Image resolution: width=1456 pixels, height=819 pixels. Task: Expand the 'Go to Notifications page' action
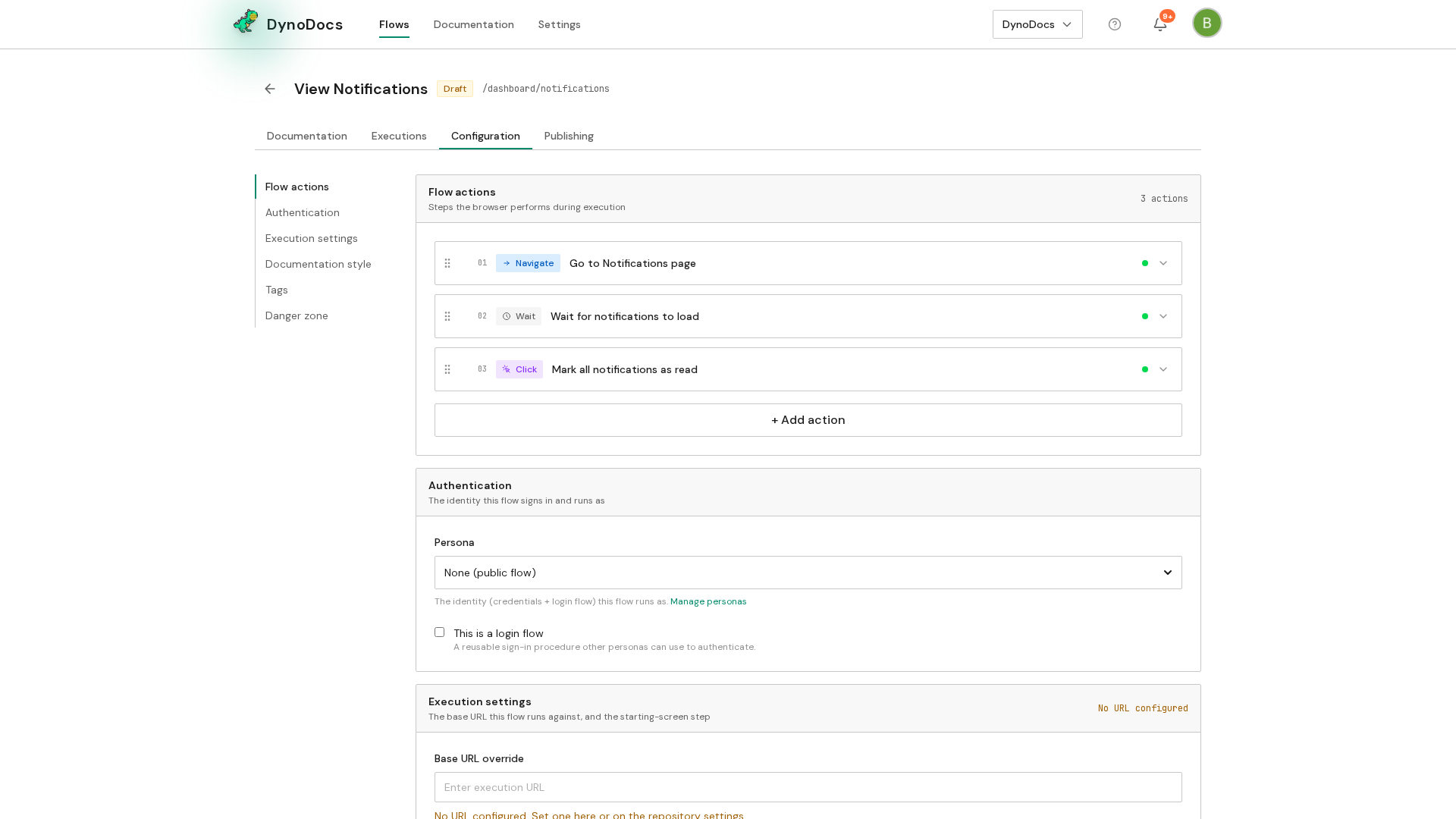pyautogui.click(x=1163, y=263)
